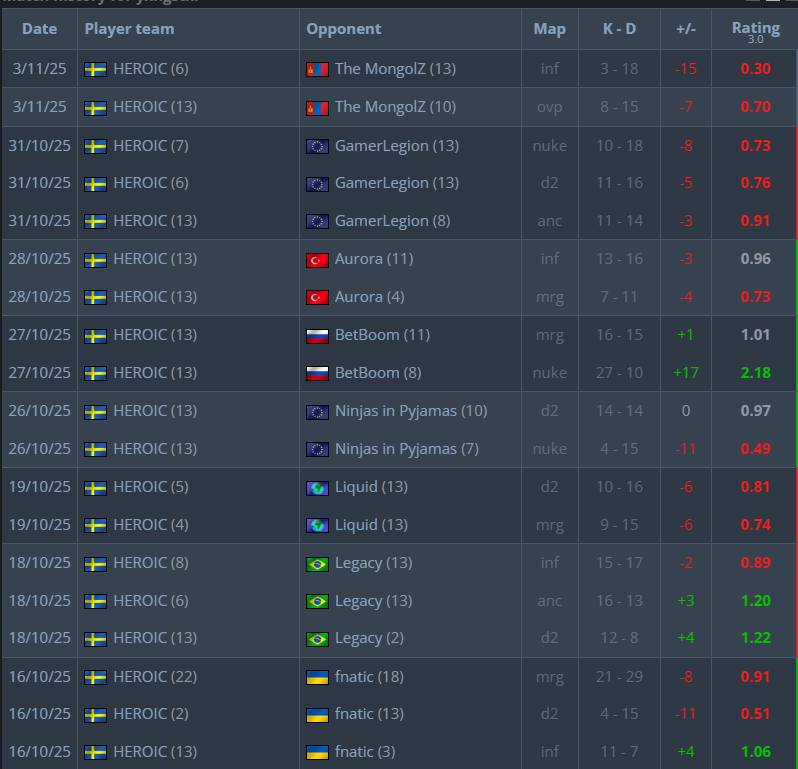Click the Ukrainian flag next to fnatic (13)
Viewport: 798px width, 769px height.
coord(317,715)
